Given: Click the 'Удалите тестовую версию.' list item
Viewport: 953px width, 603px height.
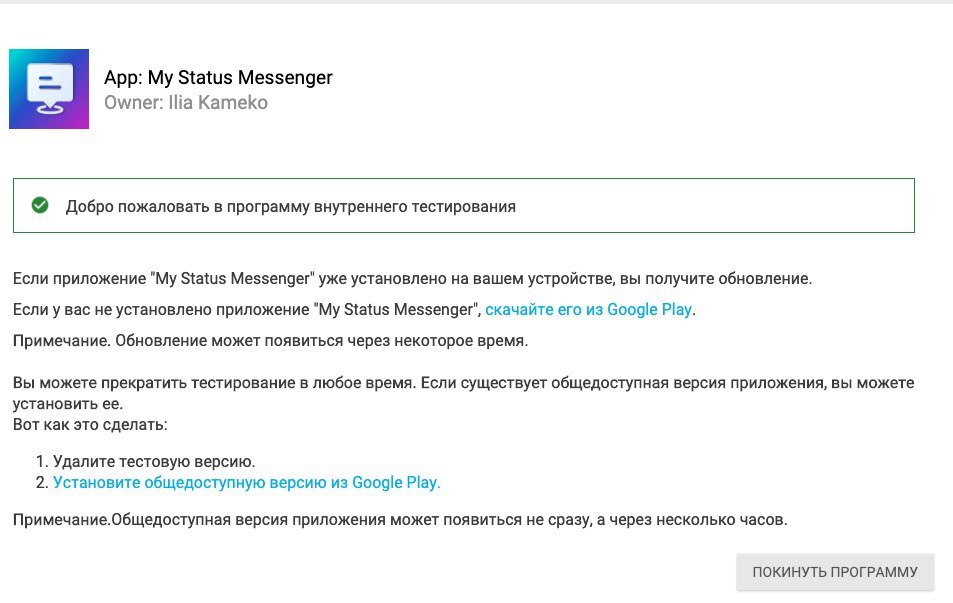Looking at the screenshot, I should point(154,461).
